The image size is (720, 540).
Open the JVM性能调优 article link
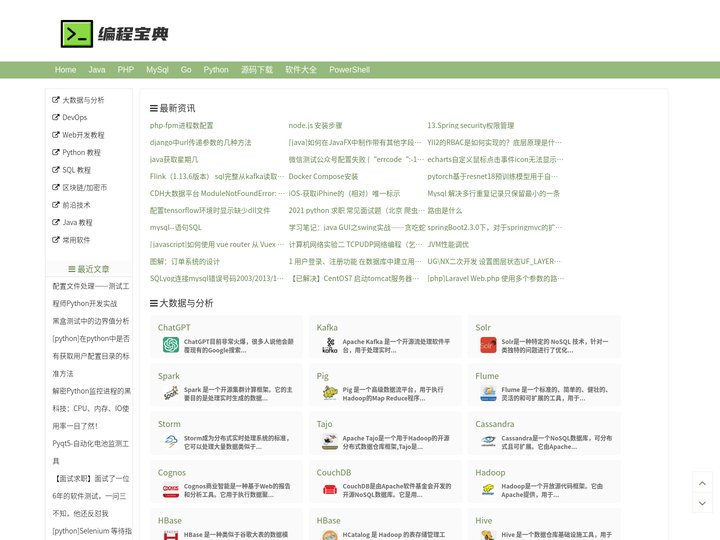click(x=448, y=244)
